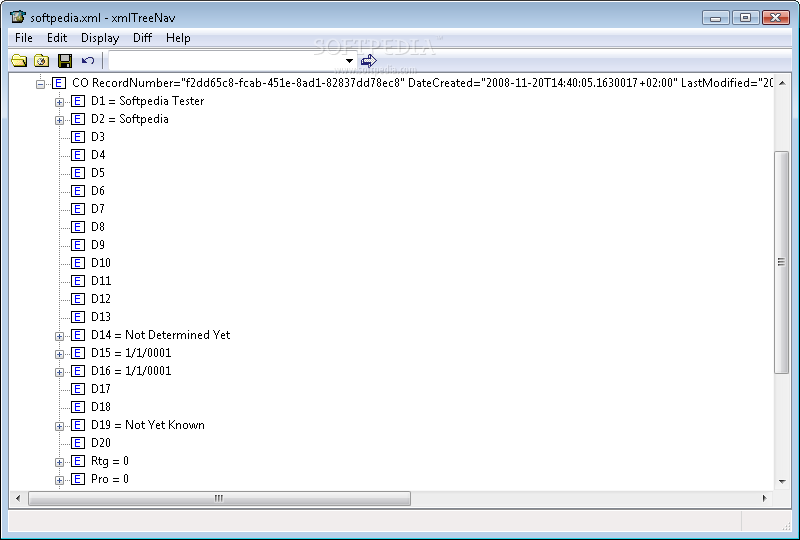800x540 pixels.
Task: Expand the D19 = Not Yet Known node
Action: [x=59, y=426]
